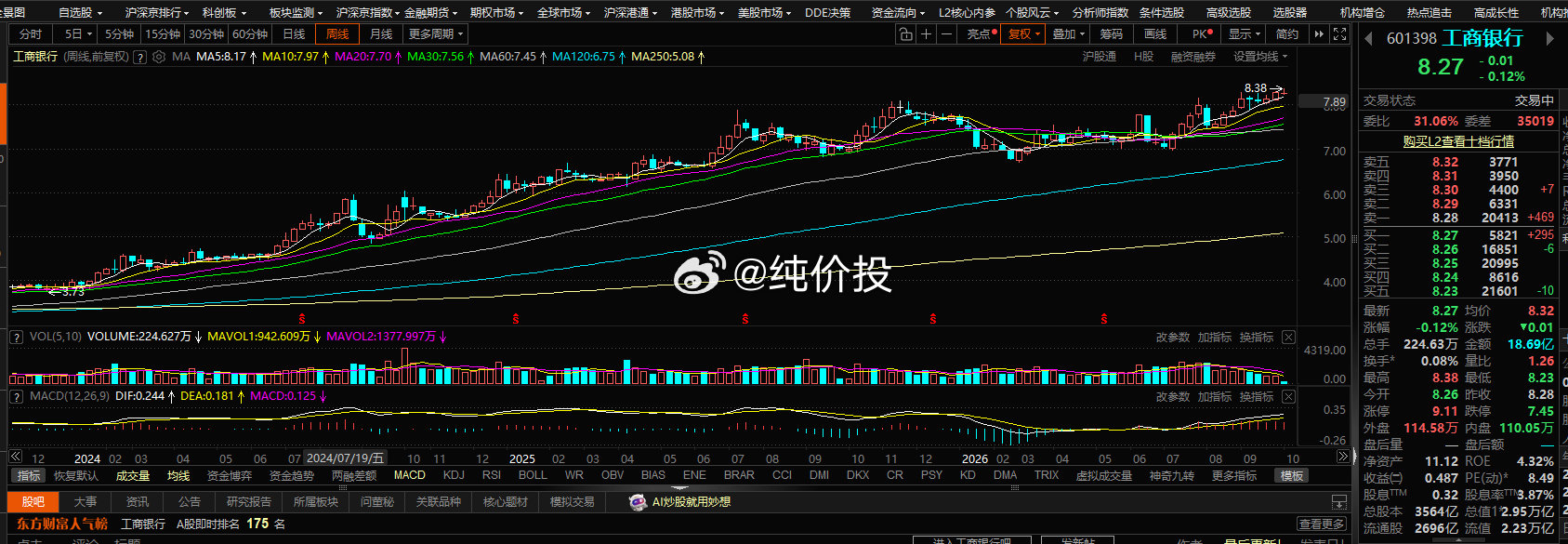Open 资金流向 menu dropdown
The height and width of the screenshot is (544, 1568).
tap(899, 12)
